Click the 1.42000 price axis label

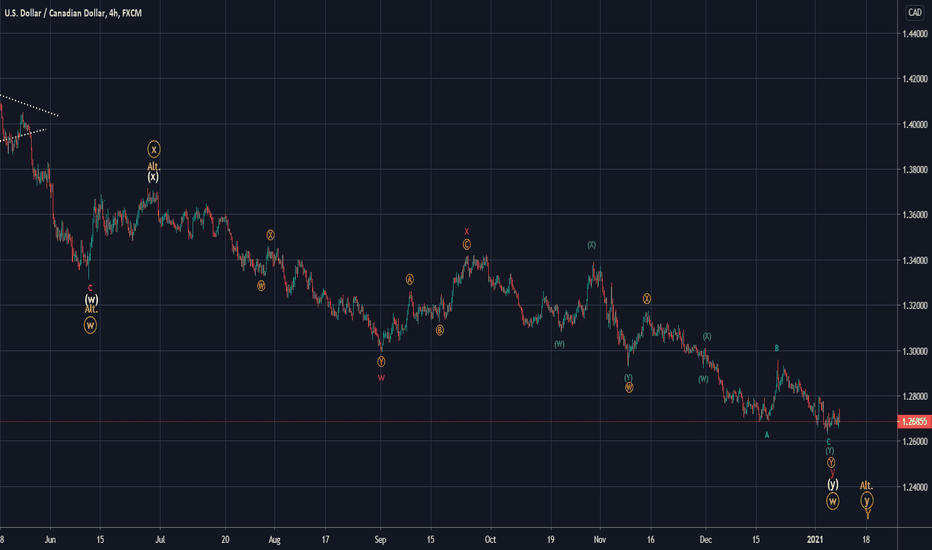pyautogui.click(x=915, y=79)
